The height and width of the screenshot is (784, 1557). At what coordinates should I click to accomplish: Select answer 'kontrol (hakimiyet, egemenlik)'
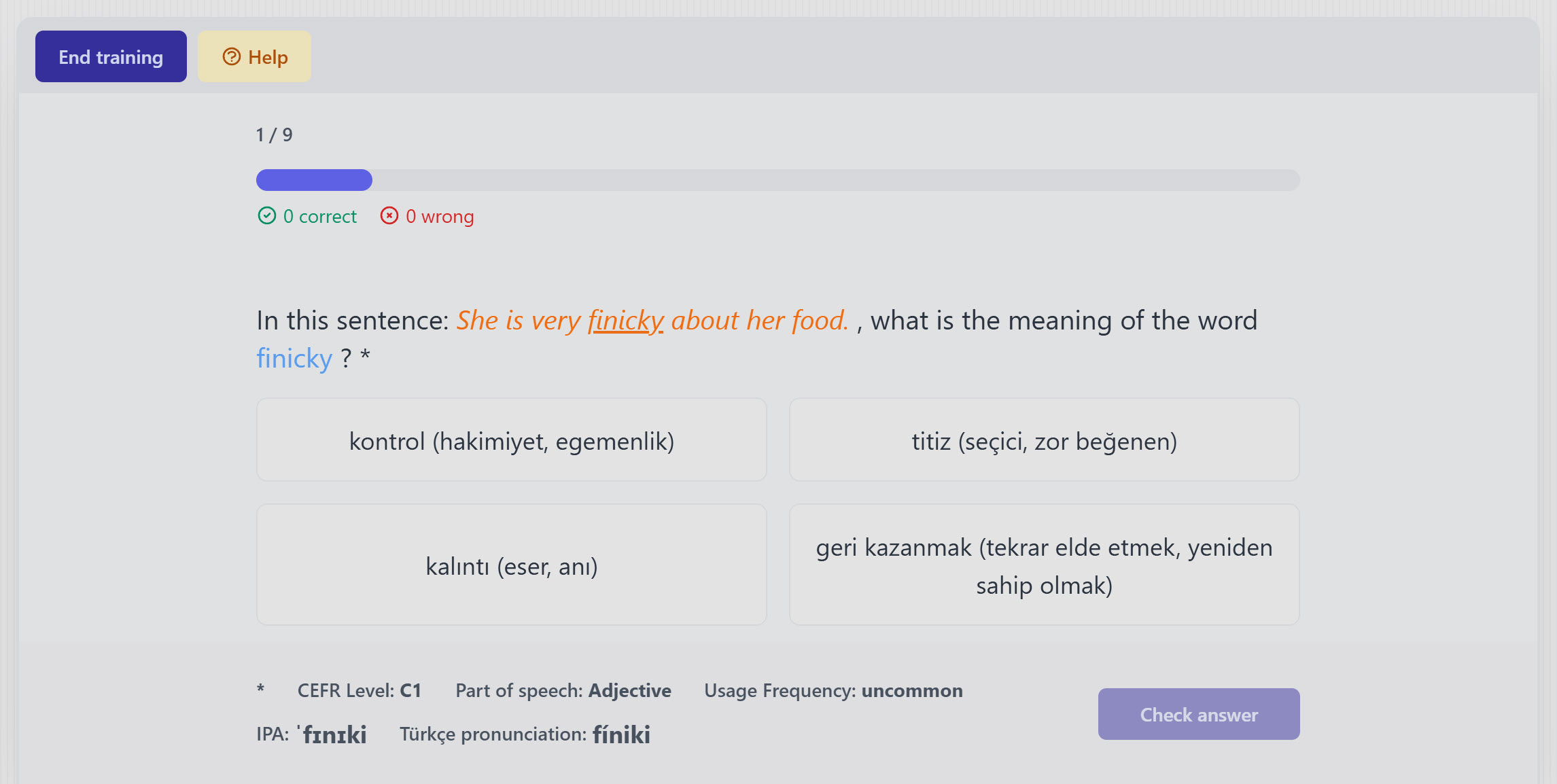tap(511, 440)
